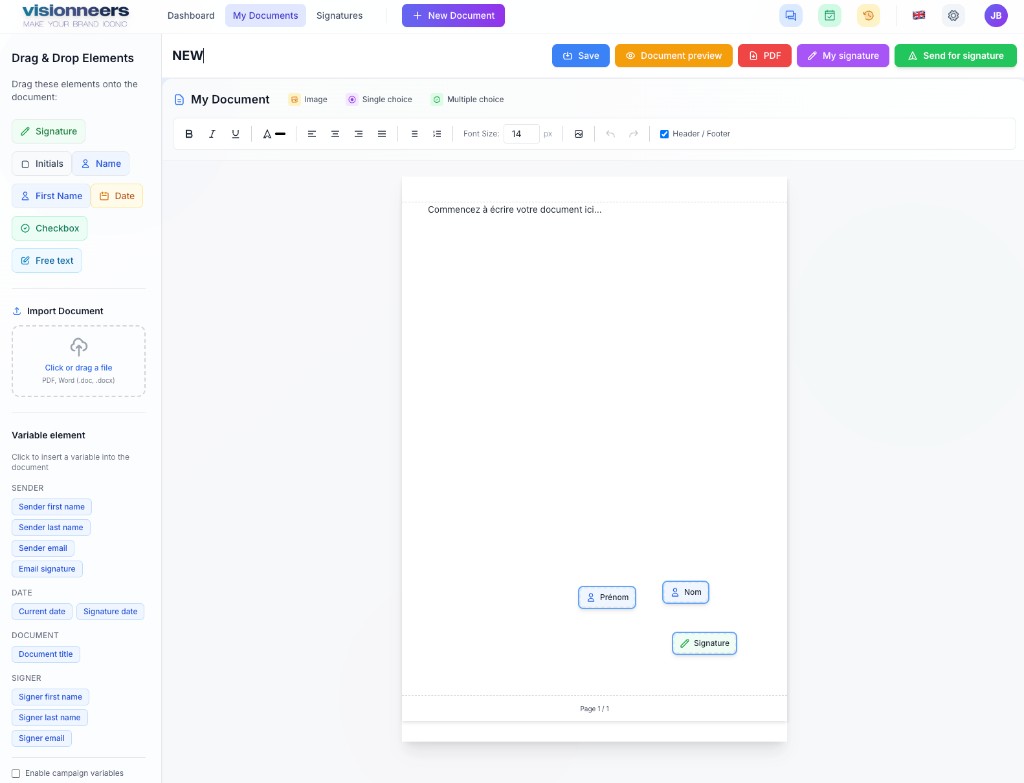Enable campaign variables checkbox
The height and width of the screenshot is (783, 1024).
(18, 773)
